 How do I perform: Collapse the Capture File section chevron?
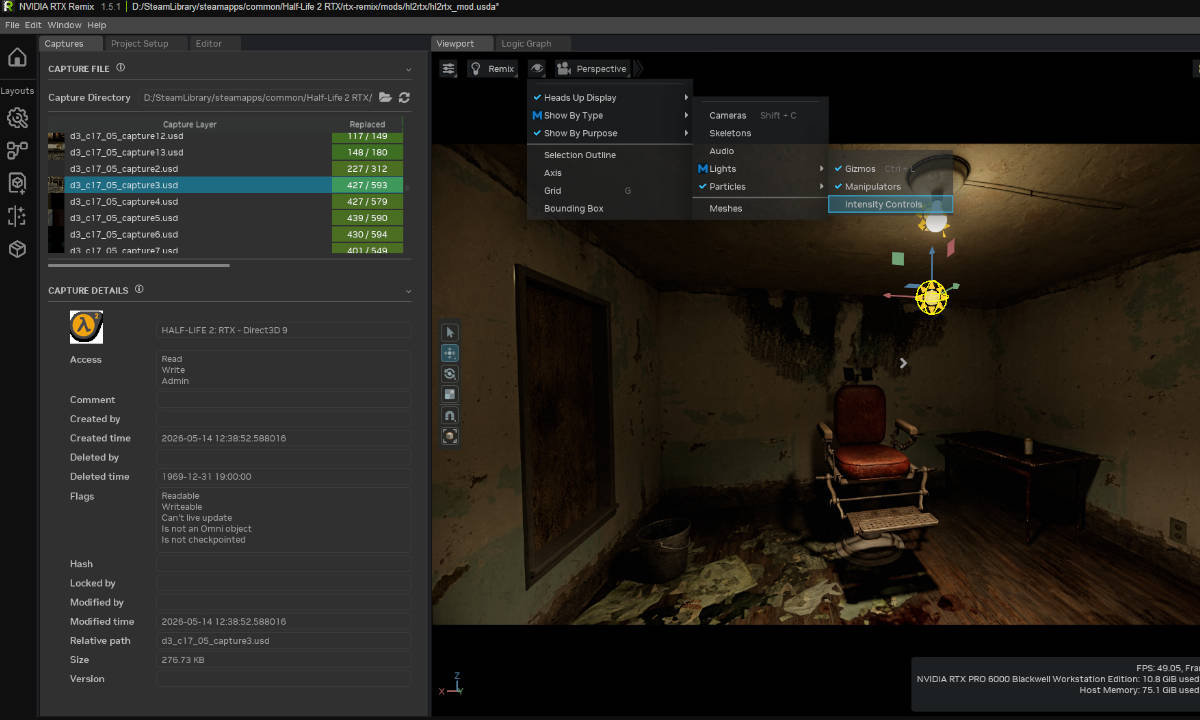click(x=409, y=70)
